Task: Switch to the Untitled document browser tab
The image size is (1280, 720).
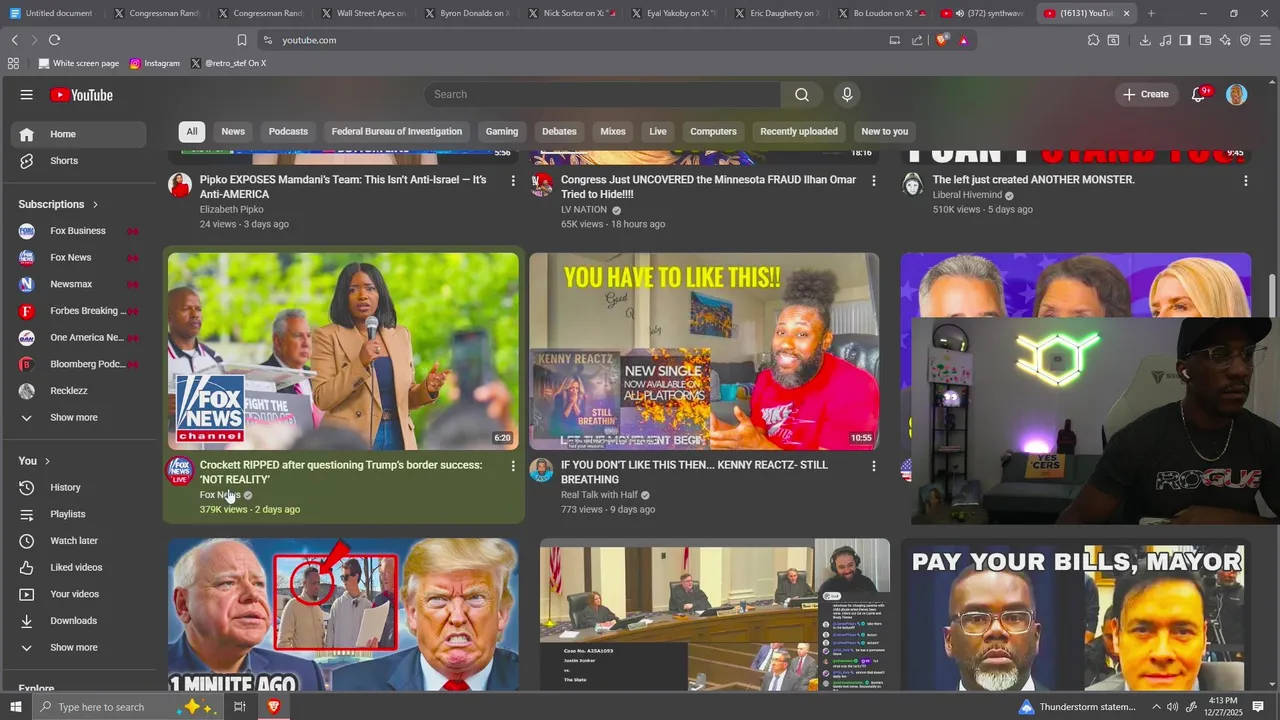Action: pyautogui.click(x=52, y=13)
